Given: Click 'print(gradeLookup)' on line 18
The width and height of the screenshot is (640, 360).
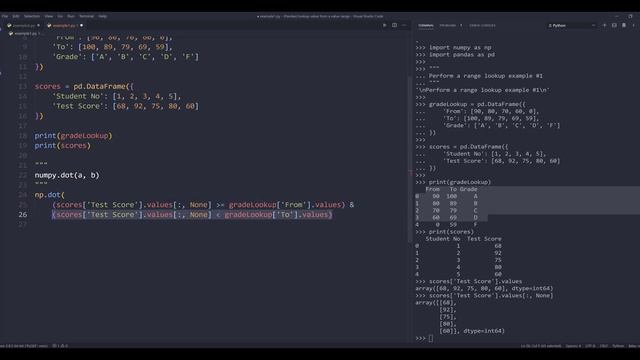Looking at the screenshot, I should [x=73, y=136].
